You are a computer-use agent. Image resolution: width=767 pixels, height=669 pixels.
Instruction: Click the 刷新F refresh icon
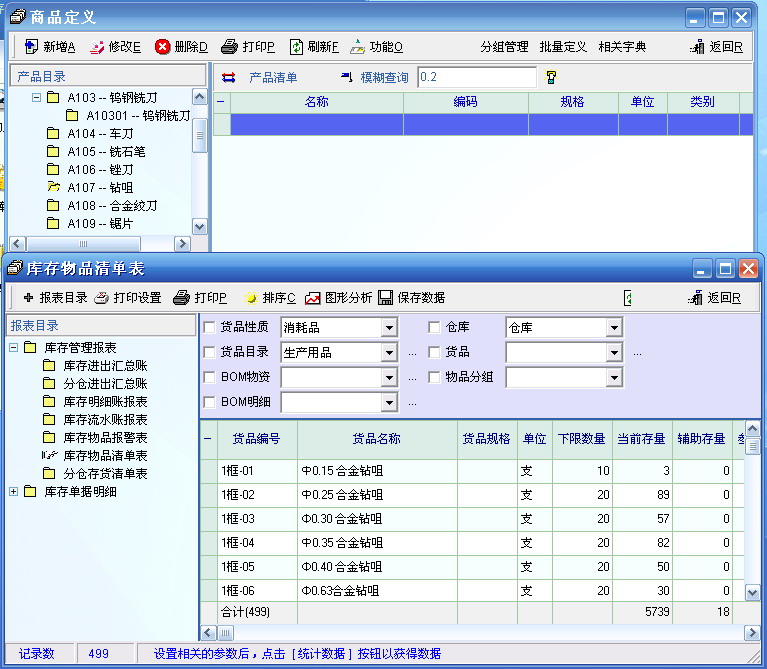[297, 47]
